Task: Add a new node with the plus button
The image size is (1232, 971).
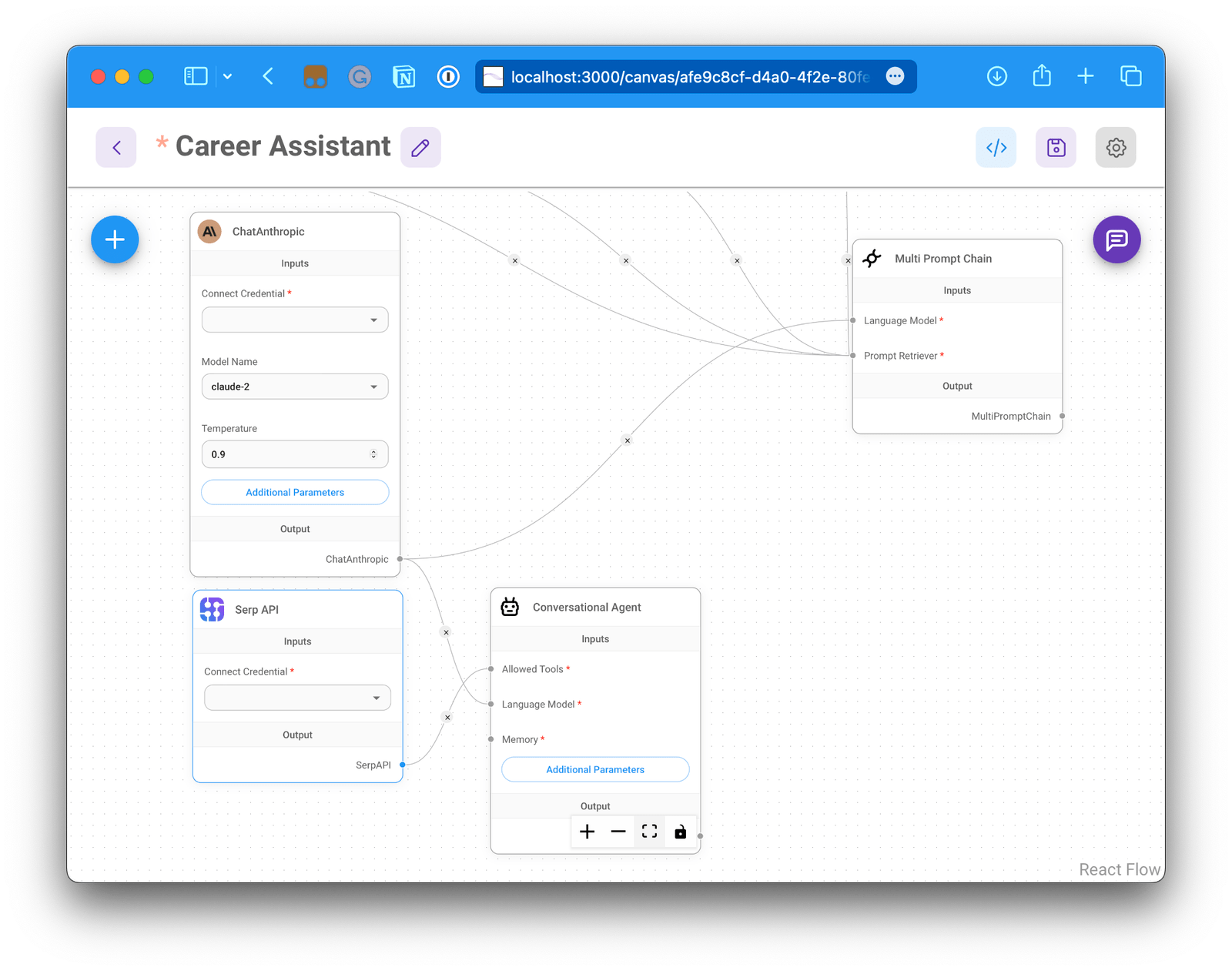Action: pyautogui.click(x=115, y=239)
